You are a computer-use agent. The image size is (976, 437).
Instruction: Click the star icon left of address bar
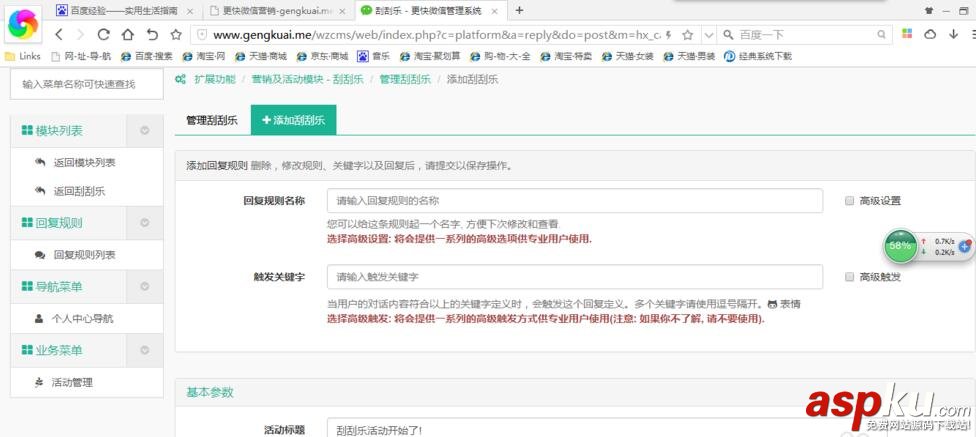pos(176,35)
